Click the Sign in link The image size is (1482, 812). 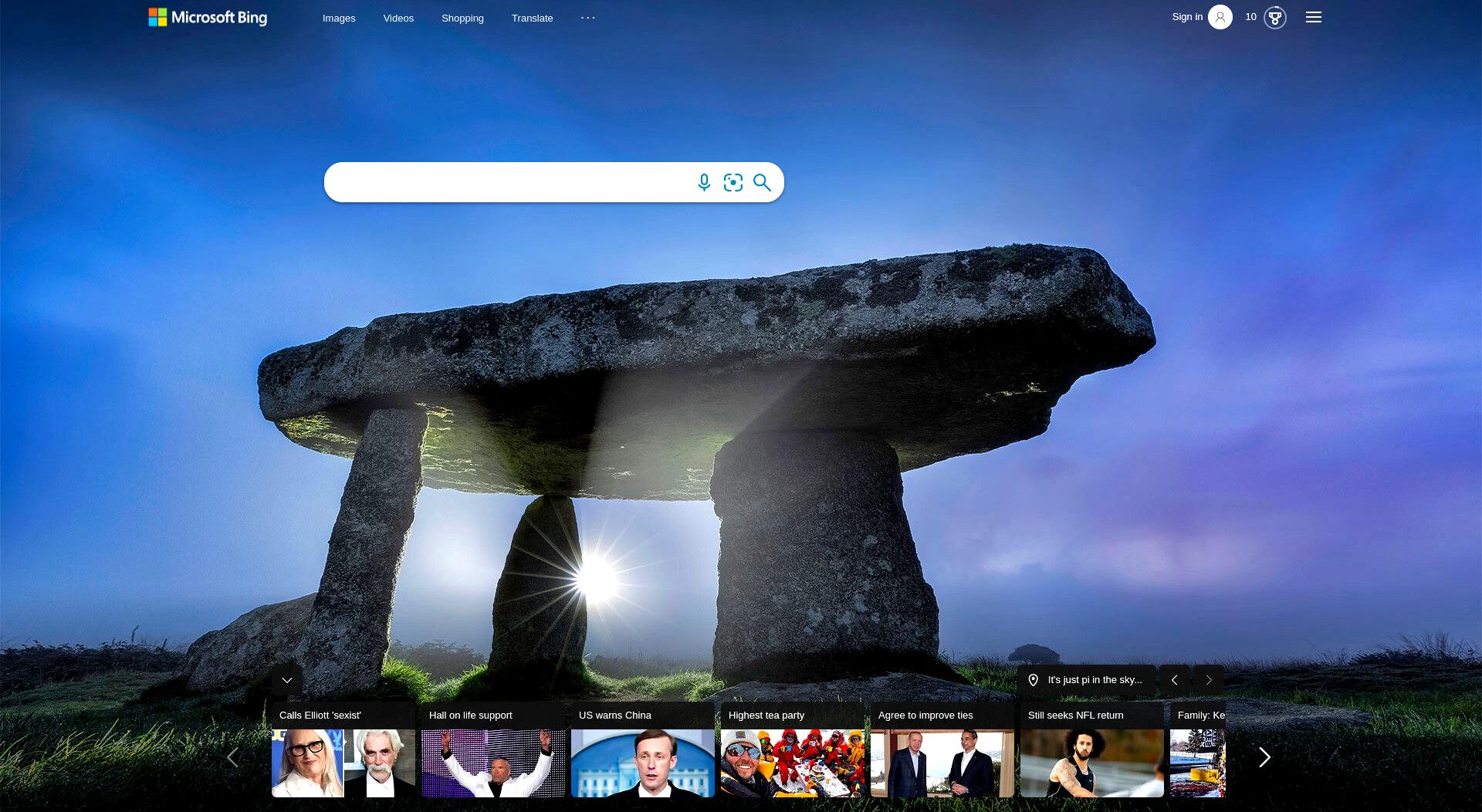pos(1187,17)
